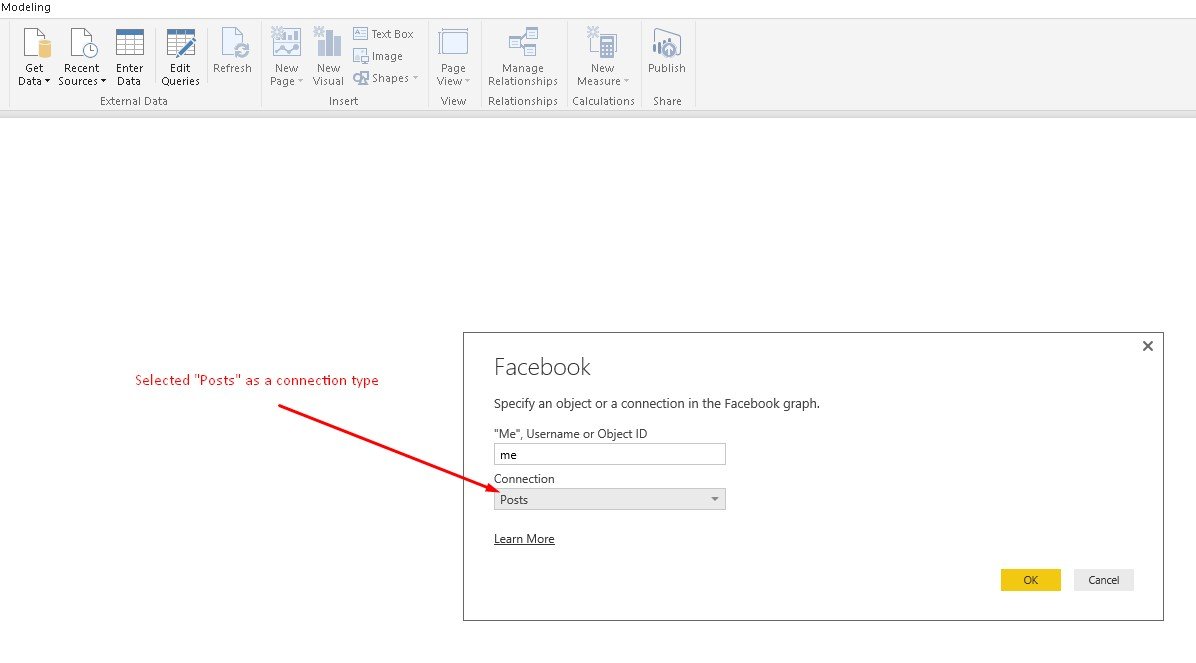Insert a New Visual
This screenshot has width=1196, height=663.
tap(328, 58)
